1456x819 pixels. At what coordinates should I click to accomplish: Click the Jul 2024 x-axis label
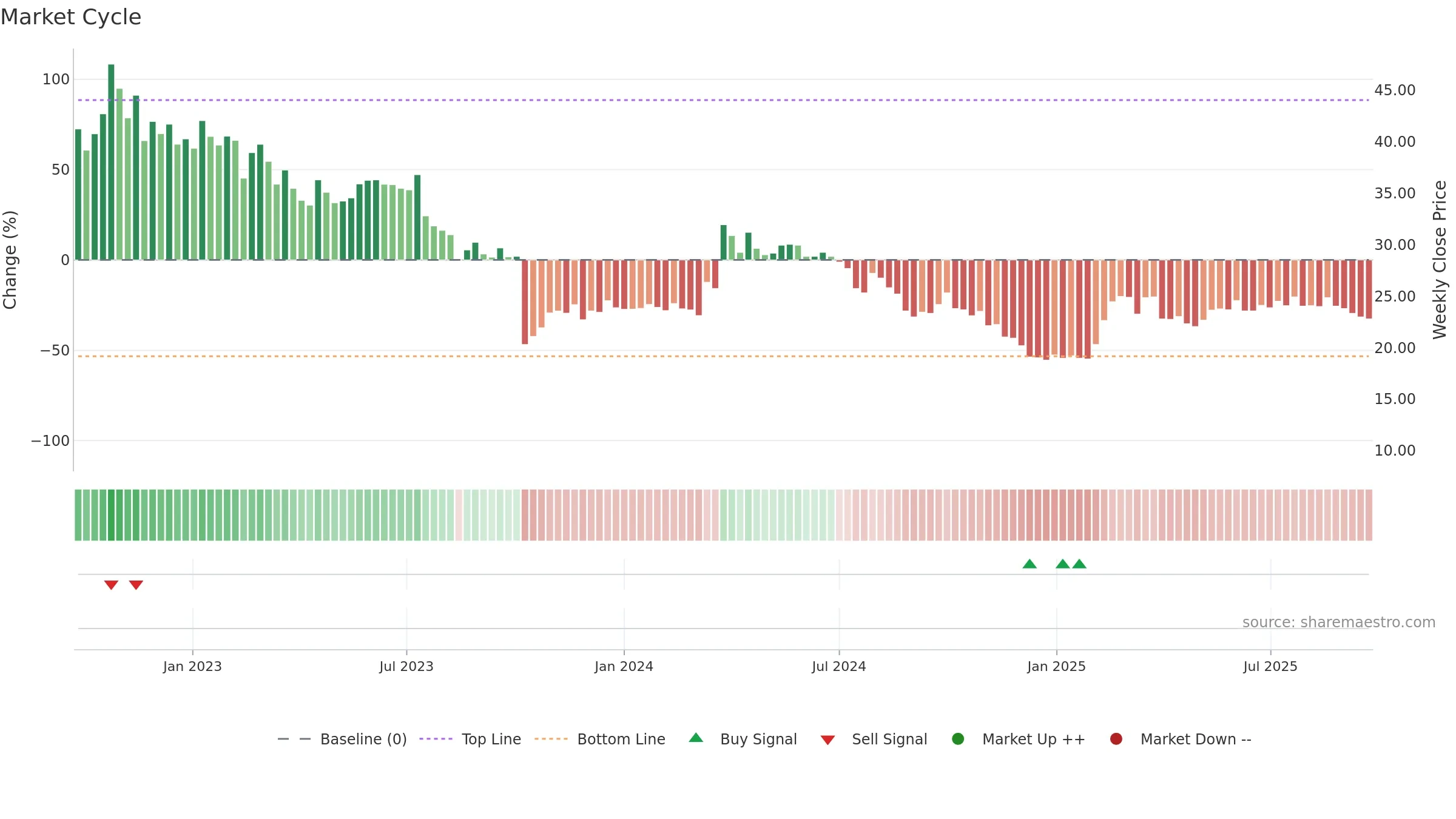pyautogui.click(x=839, y=666)
